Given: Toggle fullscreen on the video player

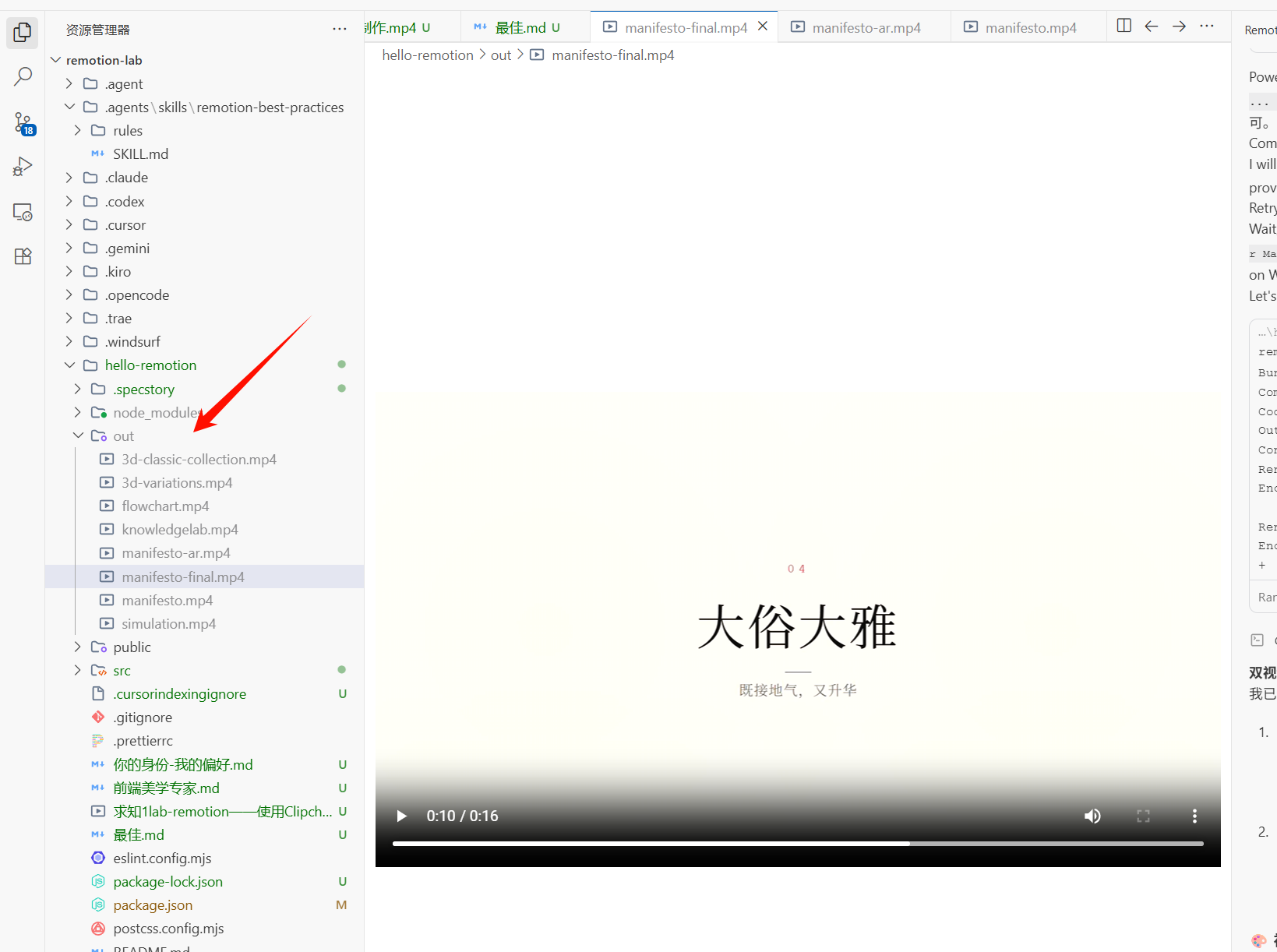Looking at the screenshot, I should click(1143, 816).
